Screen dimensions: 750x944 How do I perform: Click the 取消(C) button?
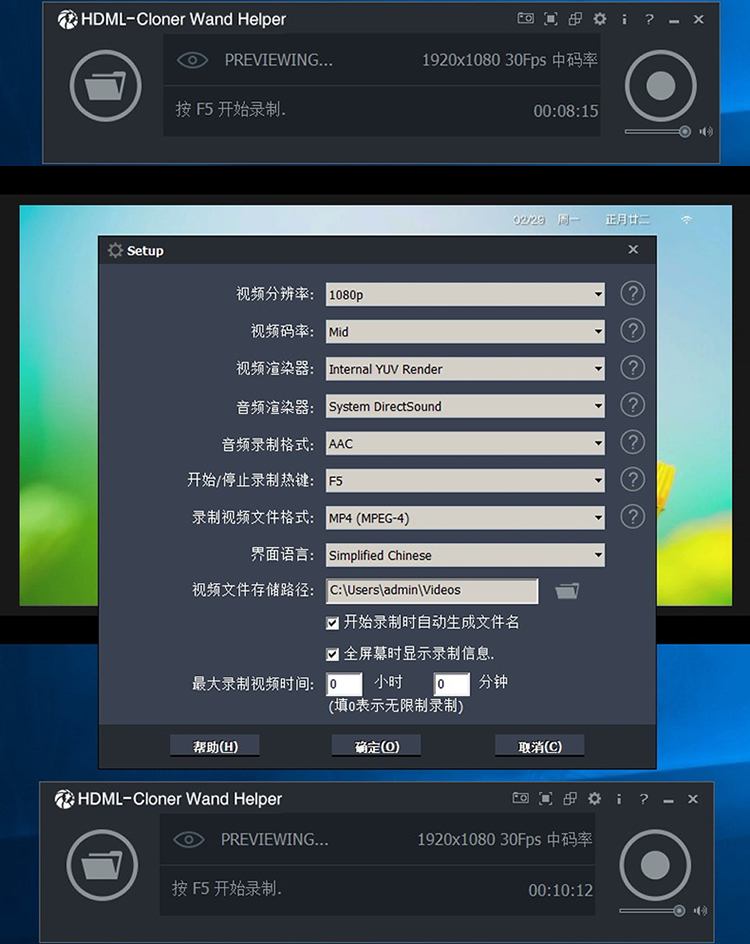539,747
